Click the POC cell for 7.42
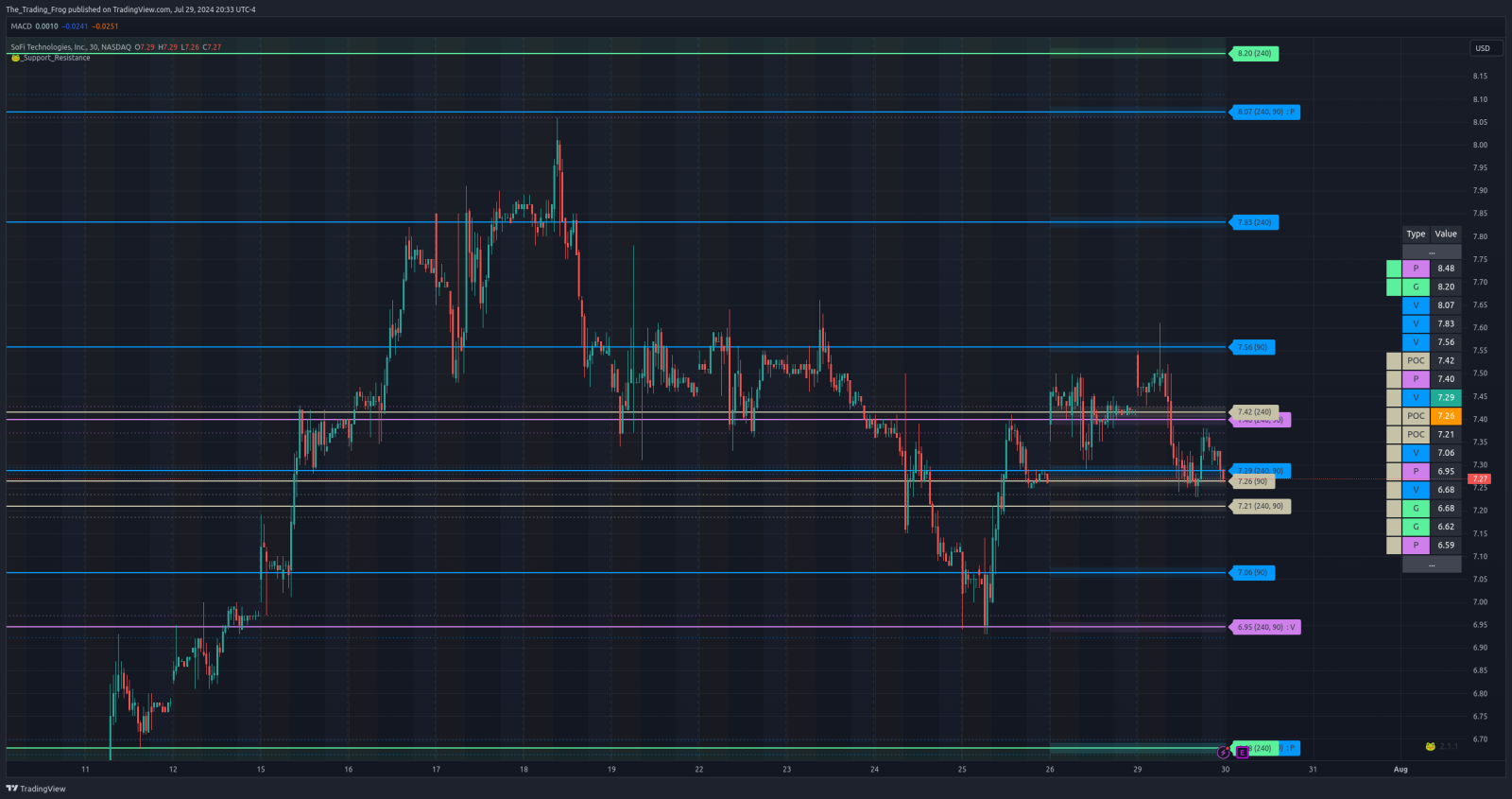 (x=1416, y=360)
